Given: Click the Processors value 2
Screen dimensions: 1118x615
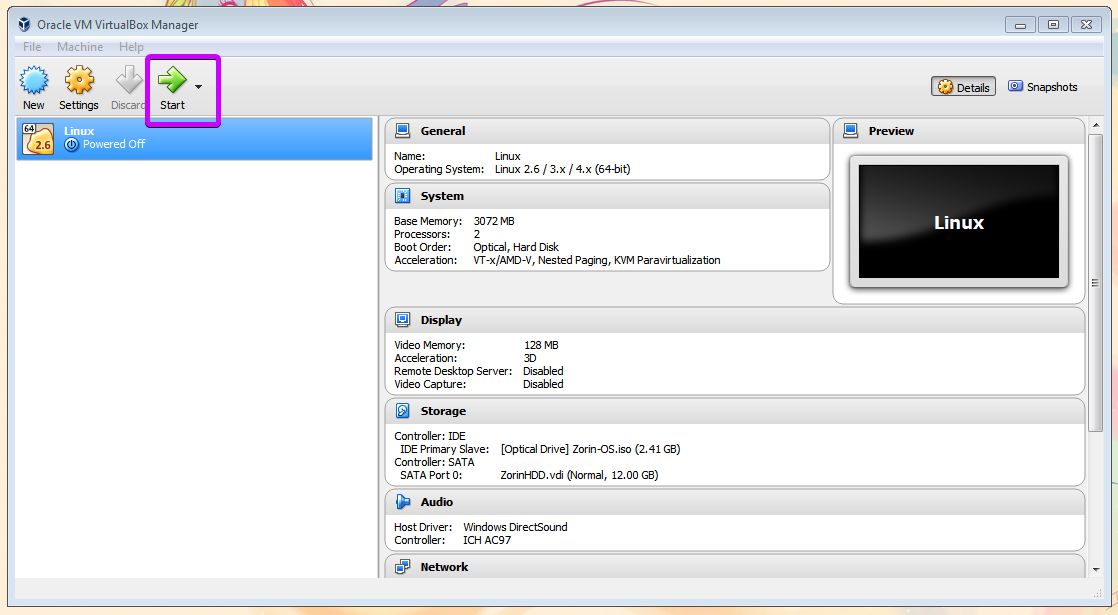Looking at the screenshot, I should [477, 234].
